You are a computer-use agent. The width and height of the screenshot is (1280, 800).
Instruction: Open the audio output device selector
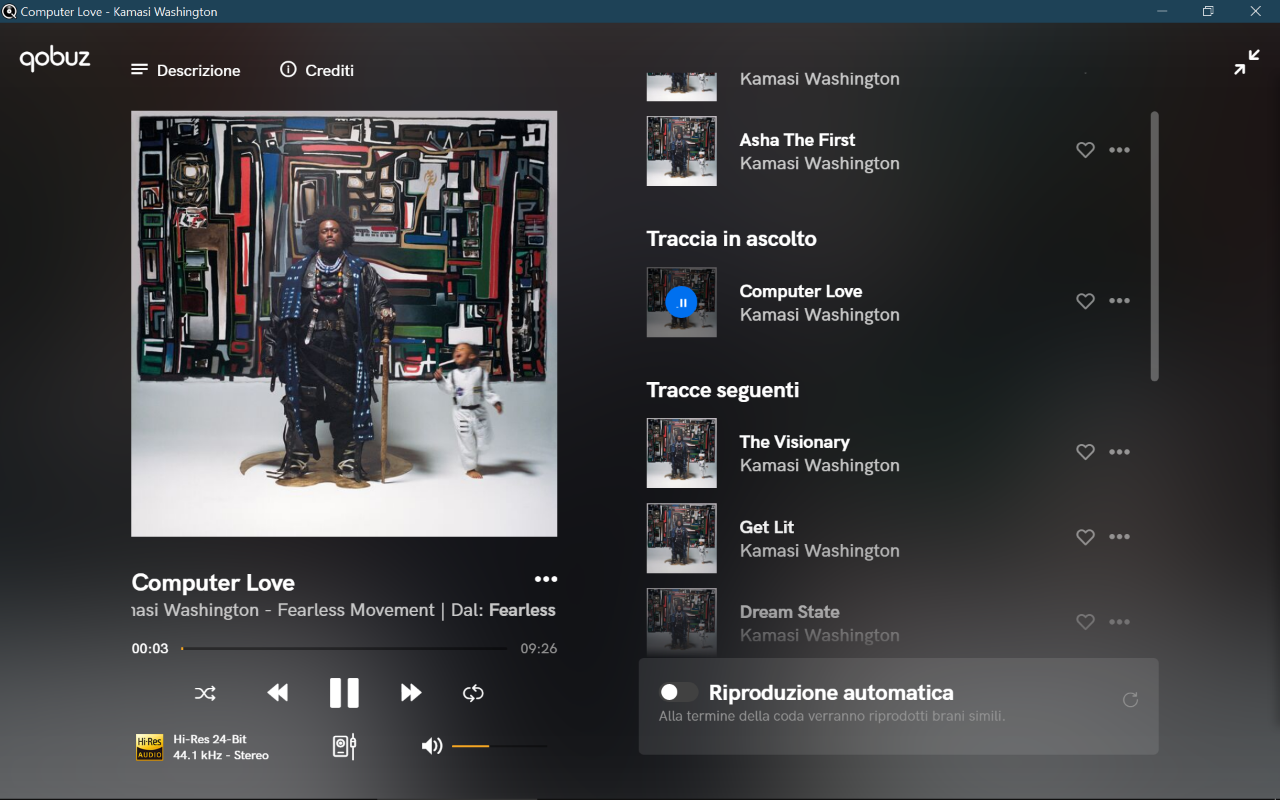[344, 747]
